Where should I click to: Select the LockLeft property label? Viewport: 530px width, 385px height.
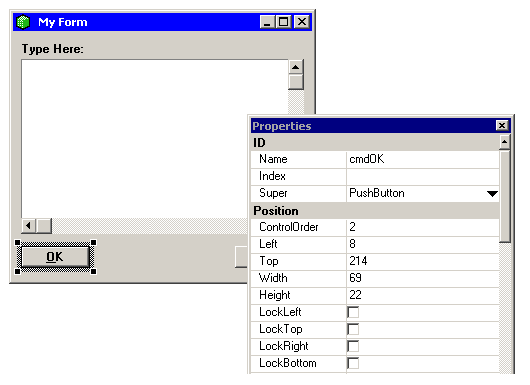click(280, 312)
